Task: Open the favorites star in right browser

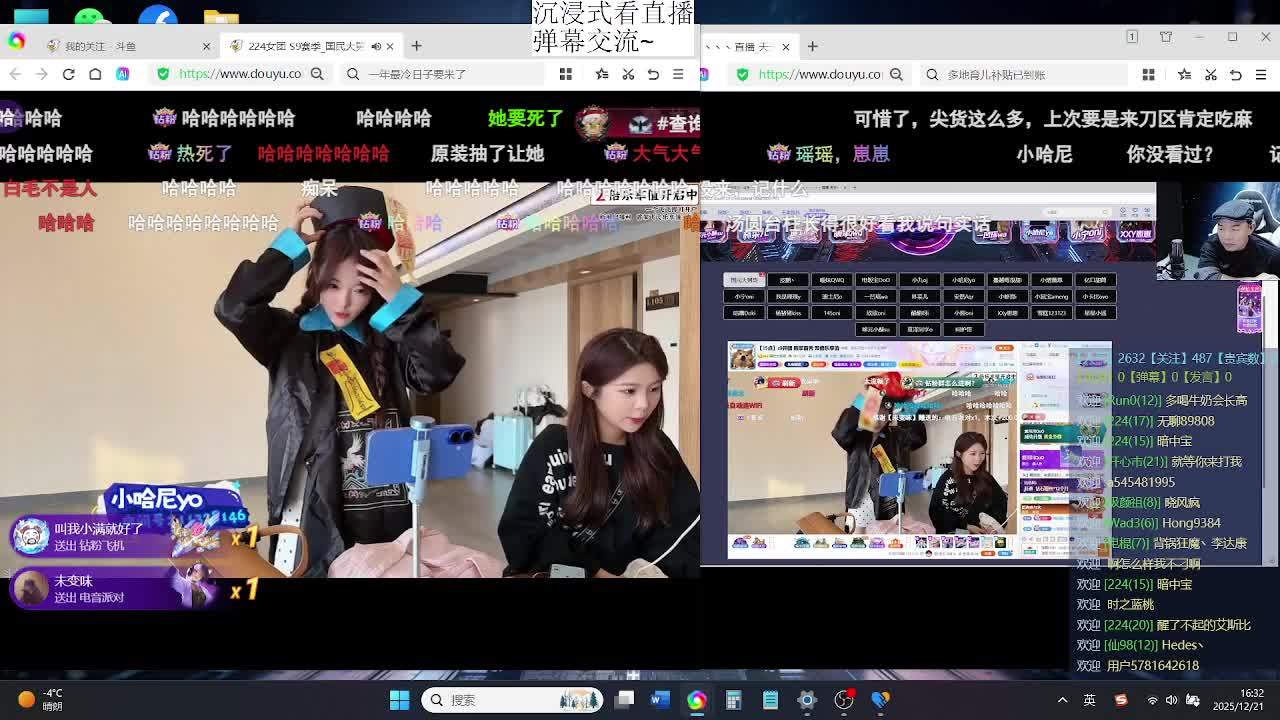Action: click(x=1184, y=74)
